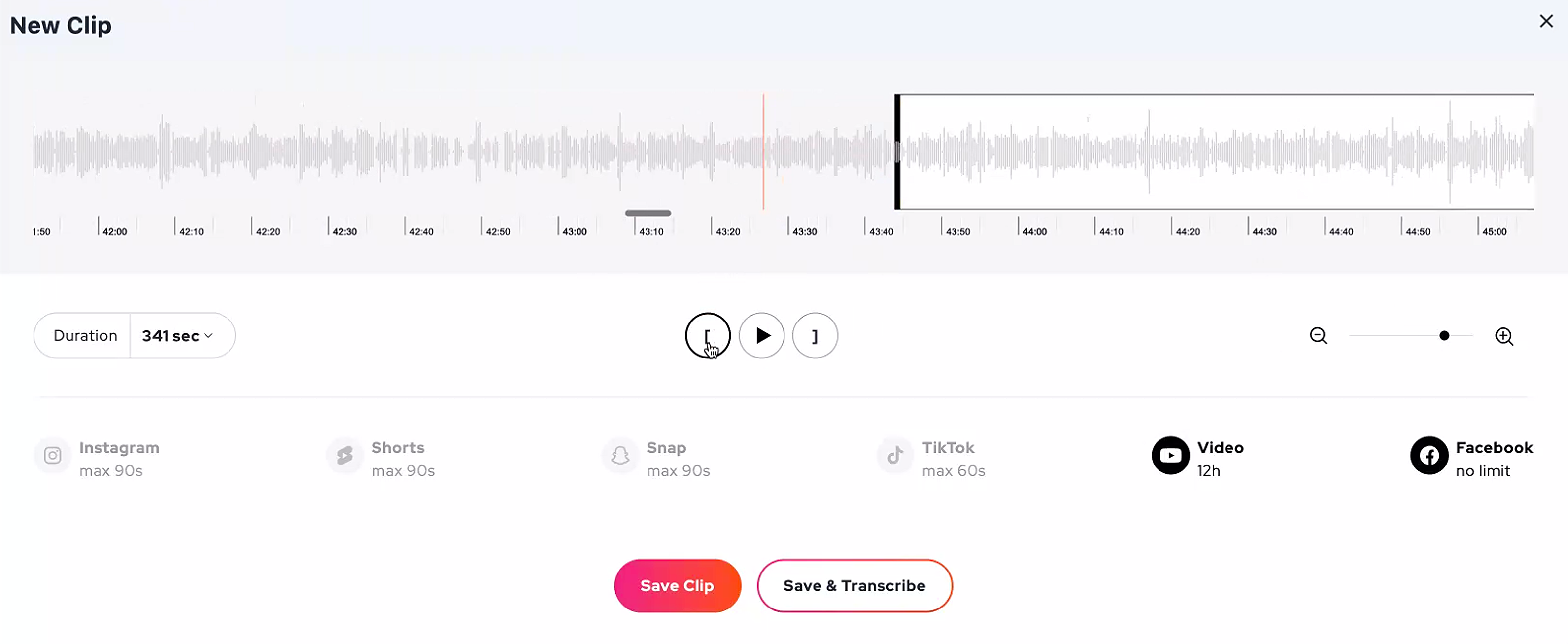Zoom out the waveform timeline
Image resolution: width=1568 pixels, height=644 pixels.
click(x=1318, y=336)
